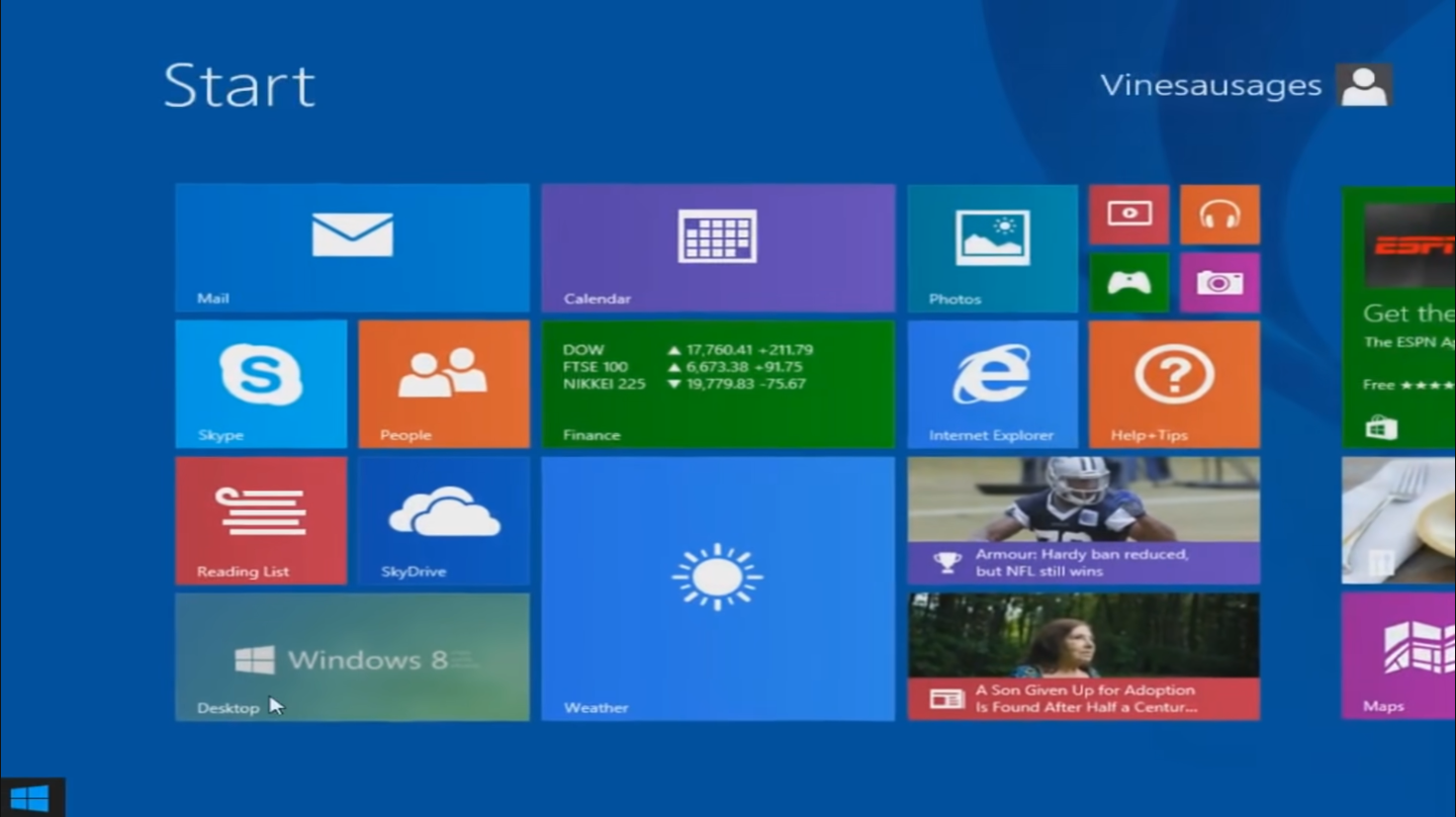Open Help+Tips tile
This screenshot has width=1456, height=817.
[x=1174, y=384]
